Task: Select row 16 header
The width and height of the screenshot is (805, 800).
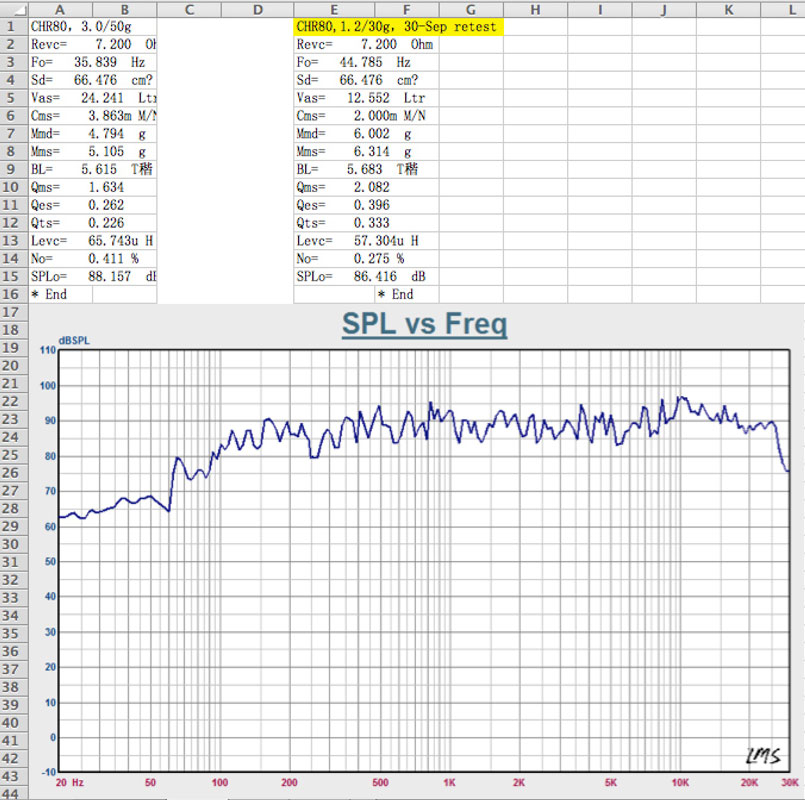Action: pyautogui.click(x=14, y=294)
